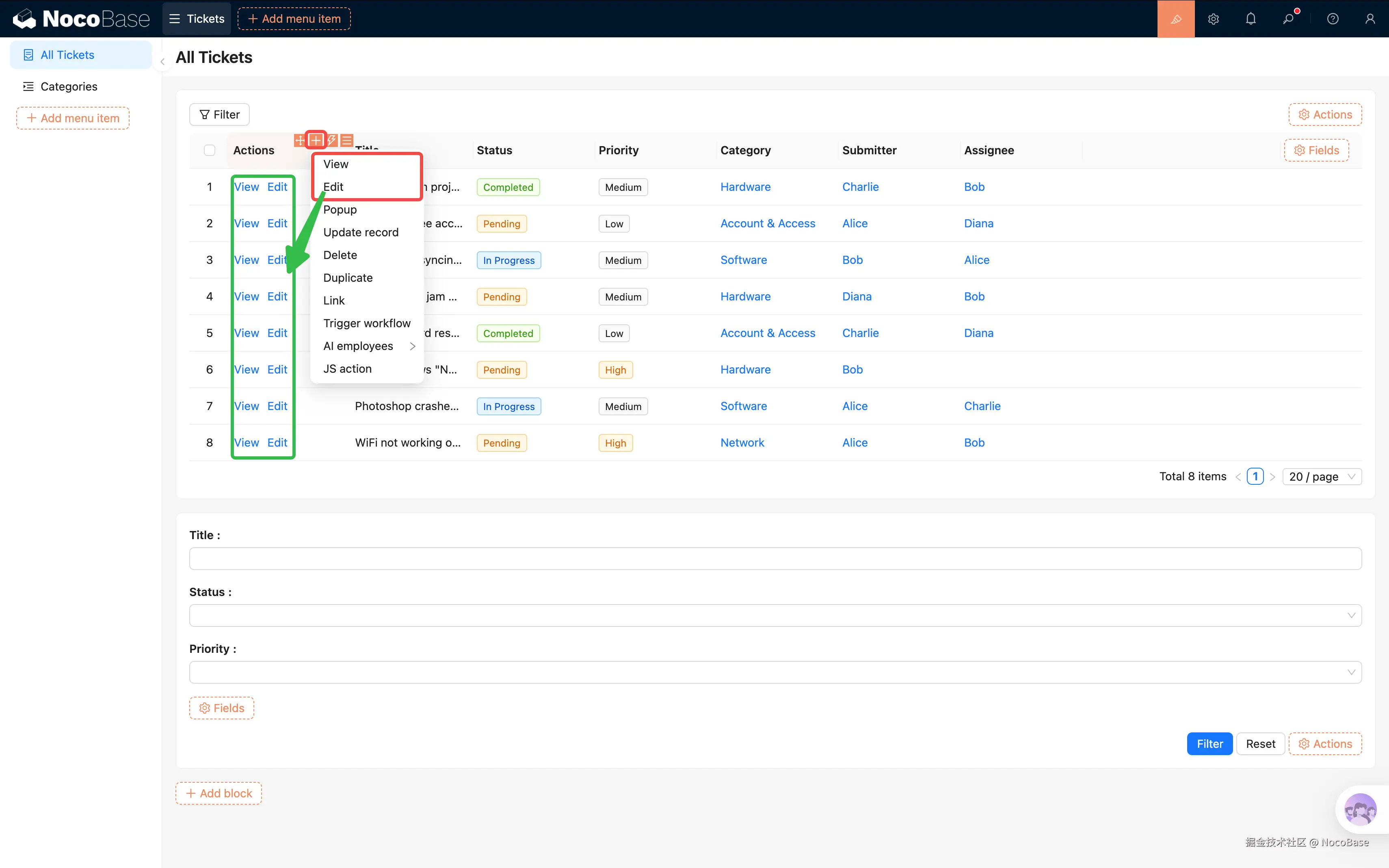
Task: Select Duplicate from the action menu
Action: [347, 278]
